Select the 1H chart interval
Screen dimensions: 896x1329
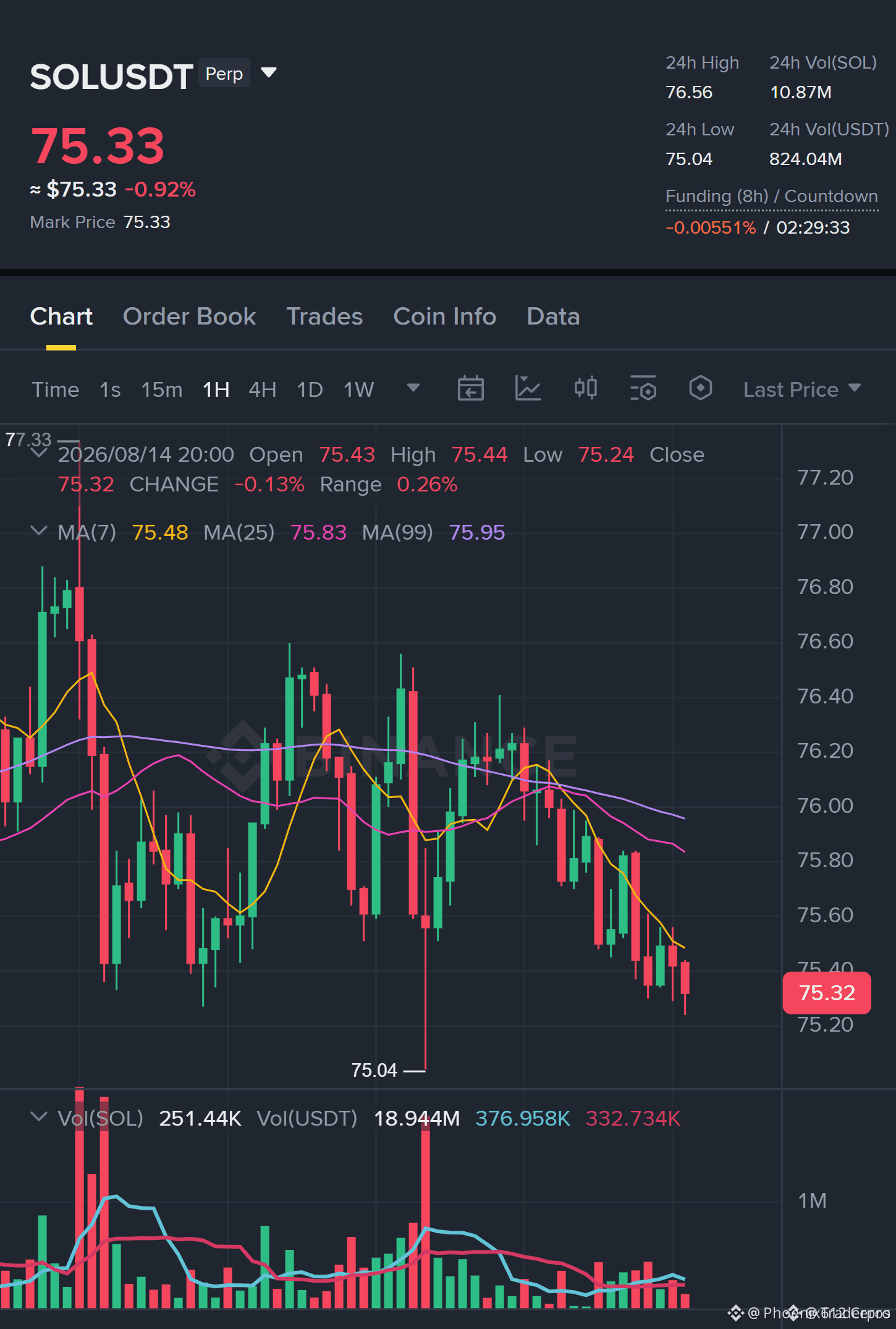click(216, 389)
